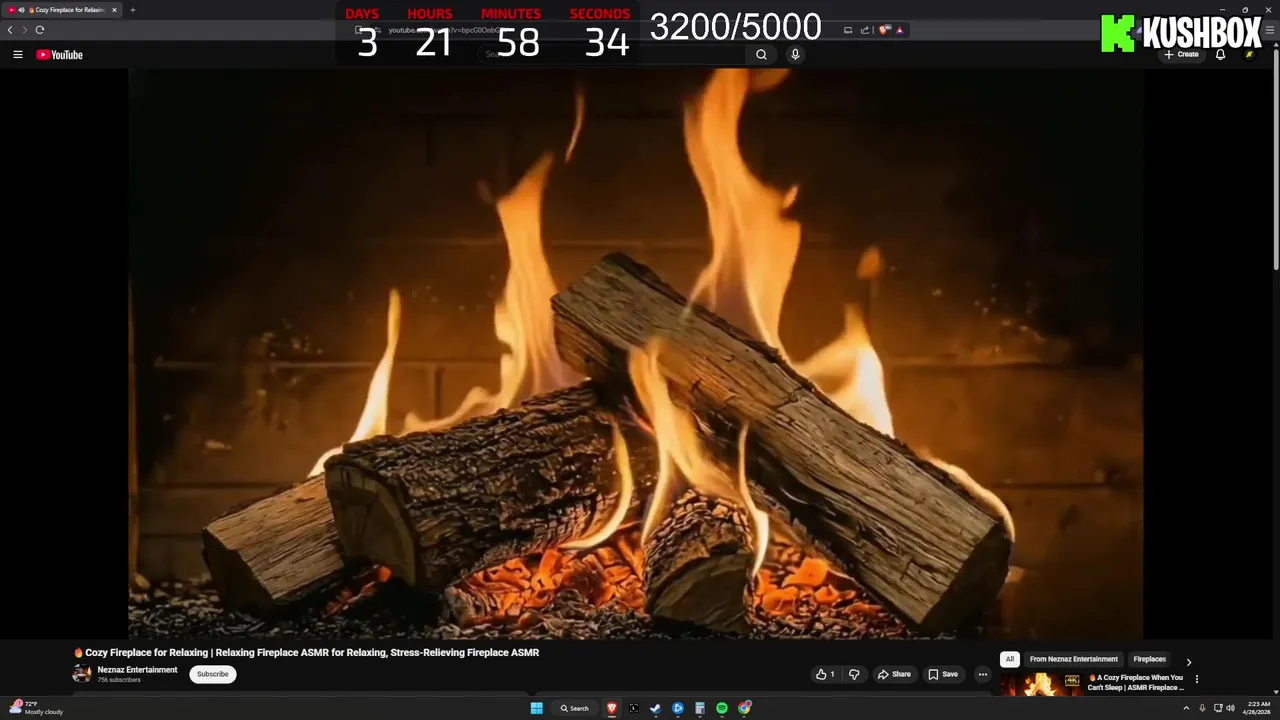Open A Cozy Fireplace recommended video thumbnail
Image resolution: width=1280 pixels, height=720 pixels.
coord(1040,684)
